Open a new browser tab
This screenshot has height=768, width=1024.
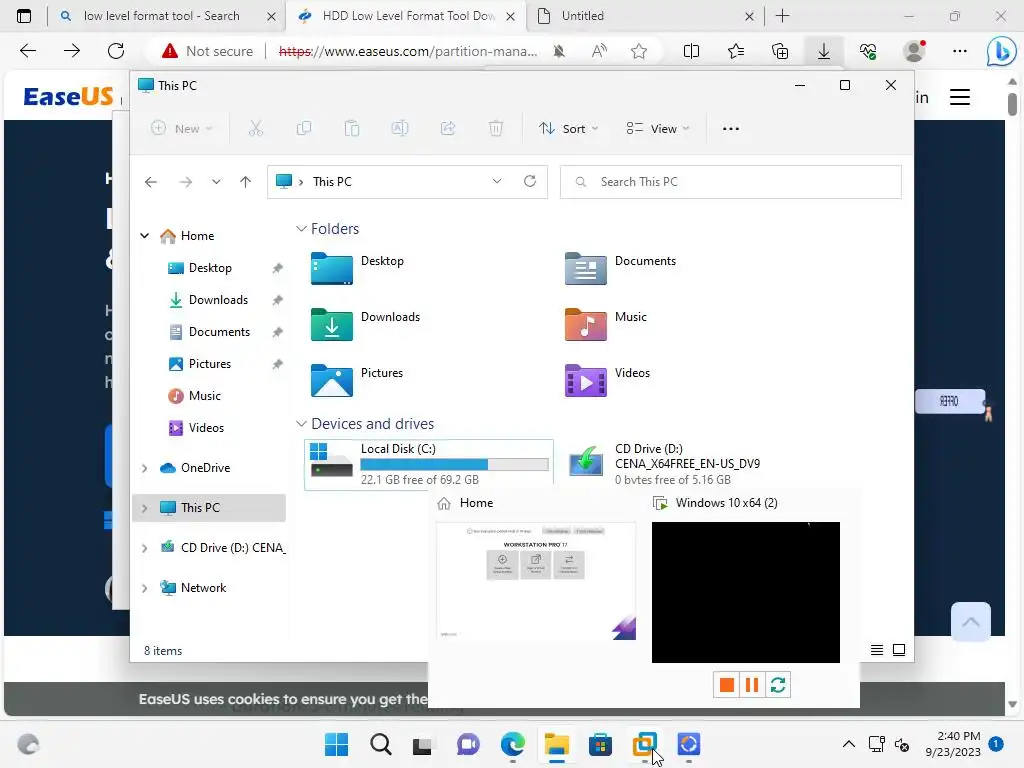click(782, 16)
